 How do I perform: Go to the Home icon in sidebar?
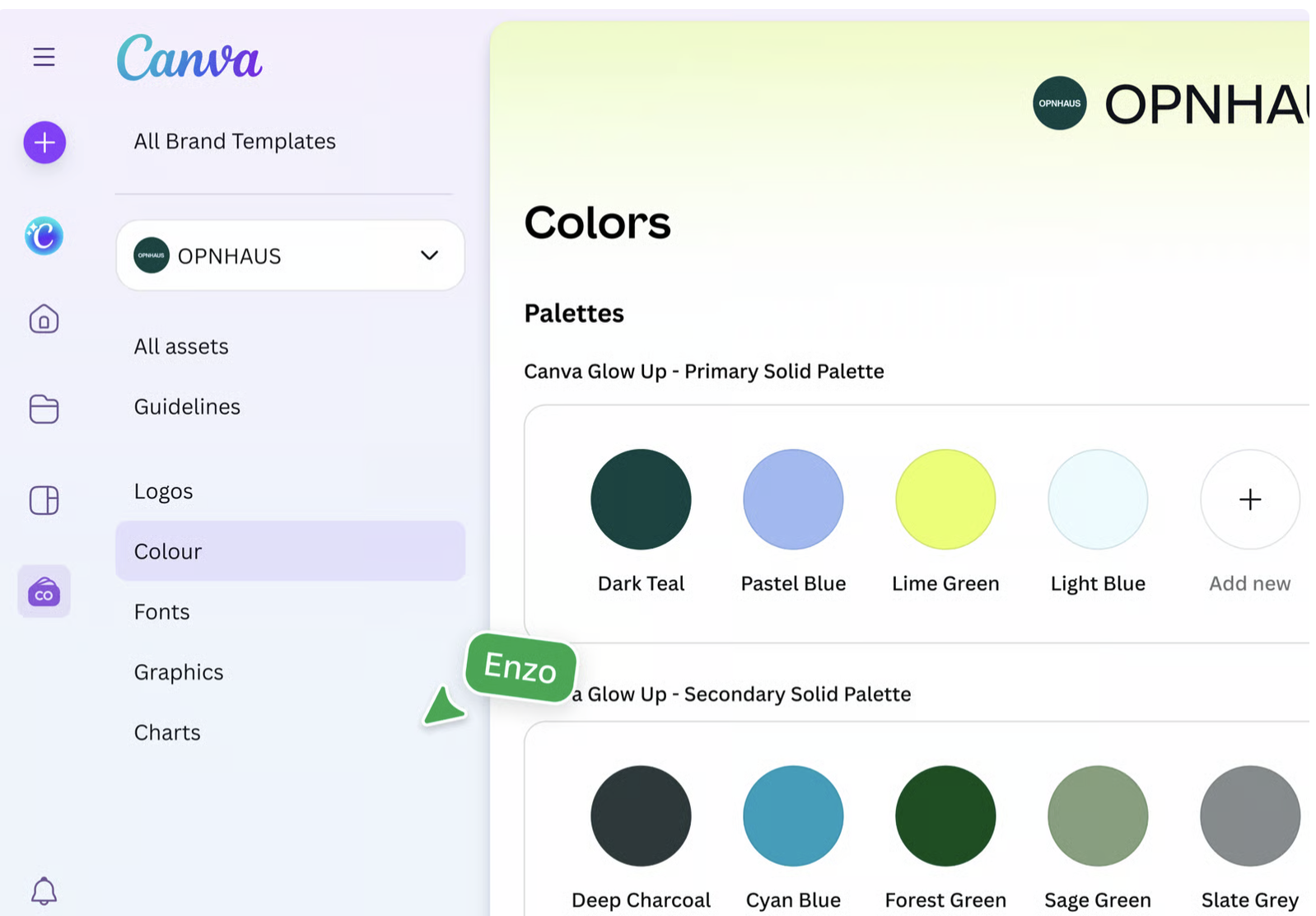[44, 319]
